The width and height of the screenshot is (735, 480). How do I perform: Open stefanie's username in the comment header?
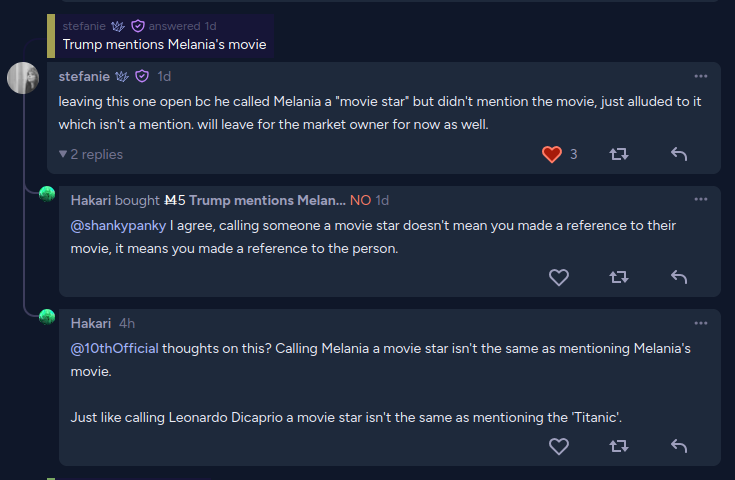(84, 76)
